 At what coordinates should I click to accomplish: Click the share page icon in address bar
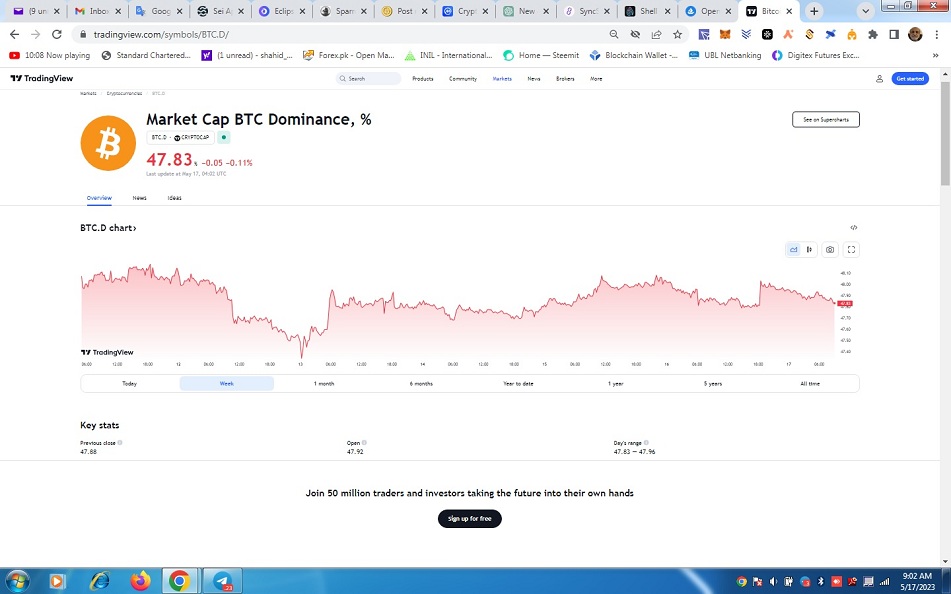(x=656, y=35)
